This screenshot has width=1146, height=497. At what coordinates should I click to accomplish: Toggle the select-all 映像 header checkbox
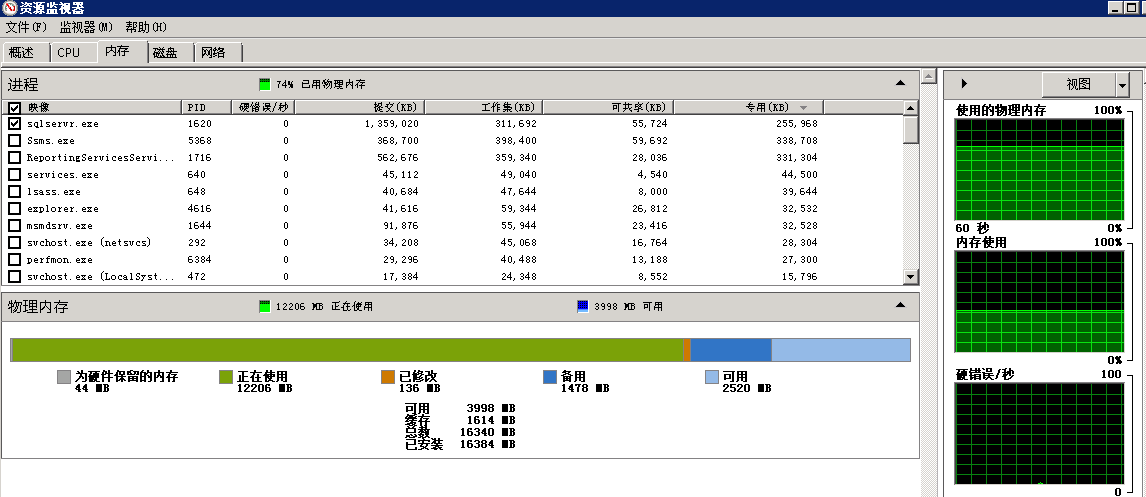14,107
